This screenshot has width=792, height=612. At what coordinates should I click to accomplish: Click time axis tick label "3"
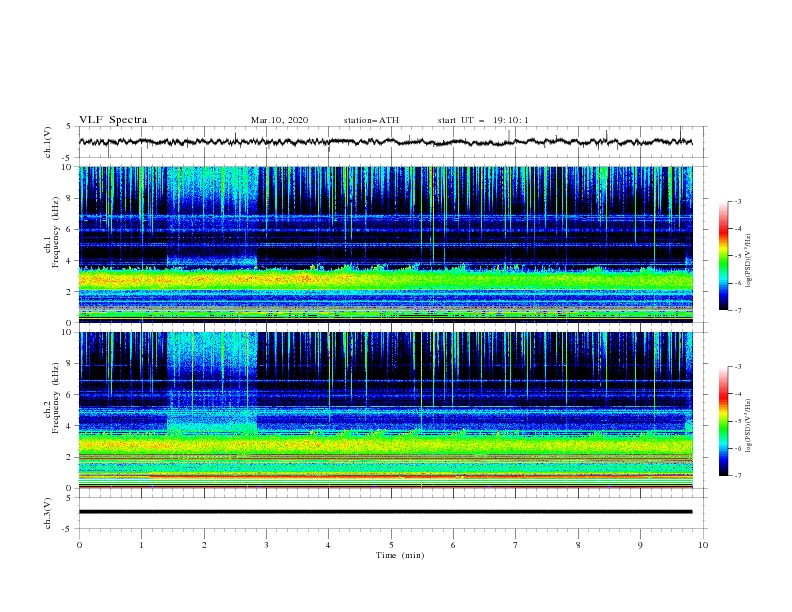point(266,545)
